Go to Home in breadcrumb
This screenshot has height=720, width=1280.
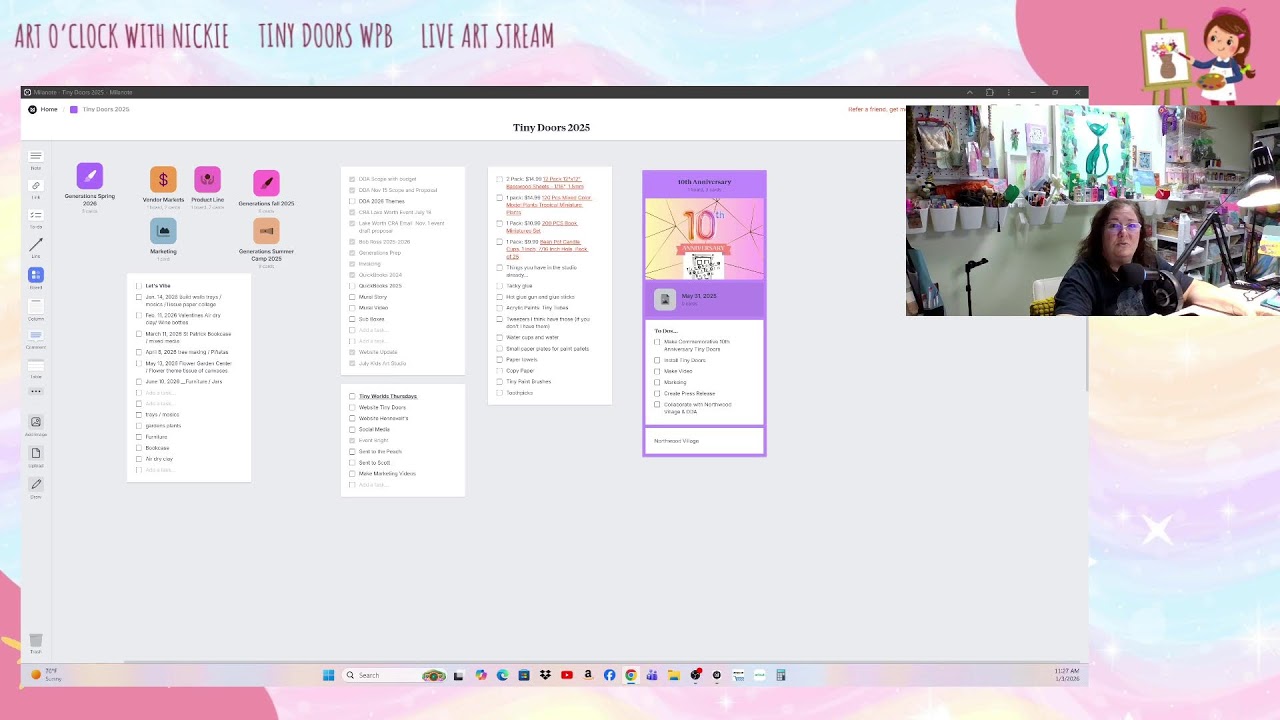[x=49, y=109]
